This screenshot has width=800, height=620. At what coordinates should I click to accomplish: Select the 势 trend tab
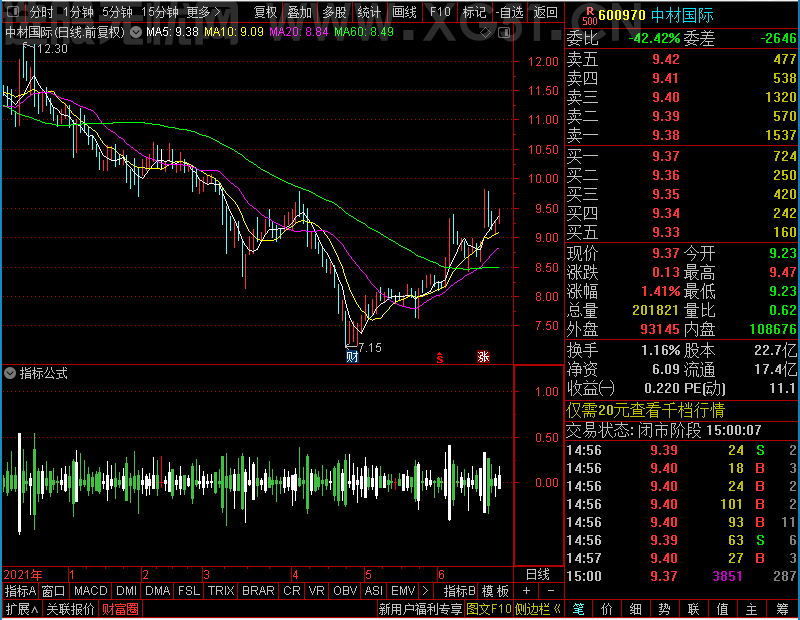(664, 609)
